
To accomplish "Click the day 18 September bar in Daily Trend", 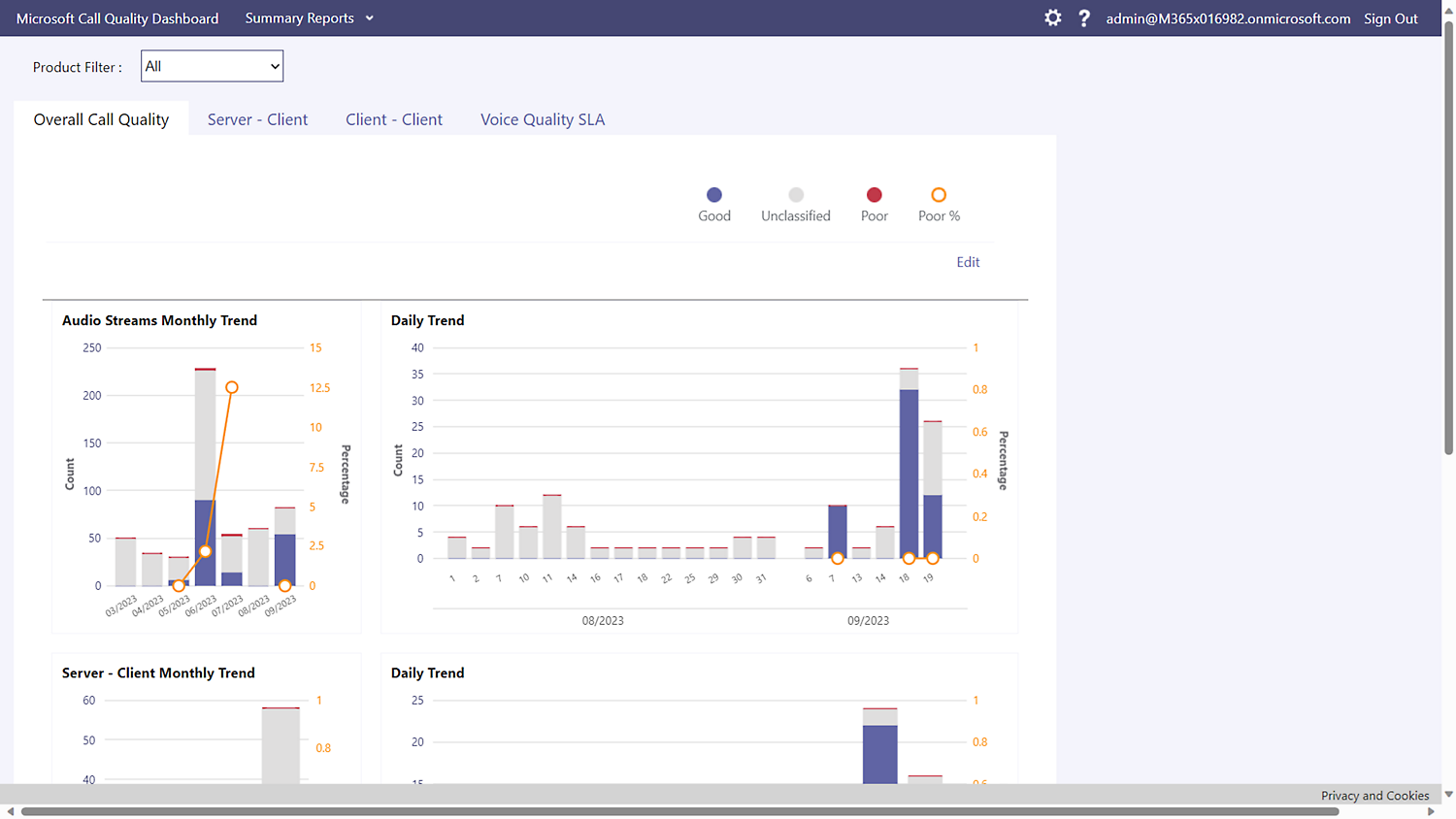I will pyautogui.click(x=909, y=463).
